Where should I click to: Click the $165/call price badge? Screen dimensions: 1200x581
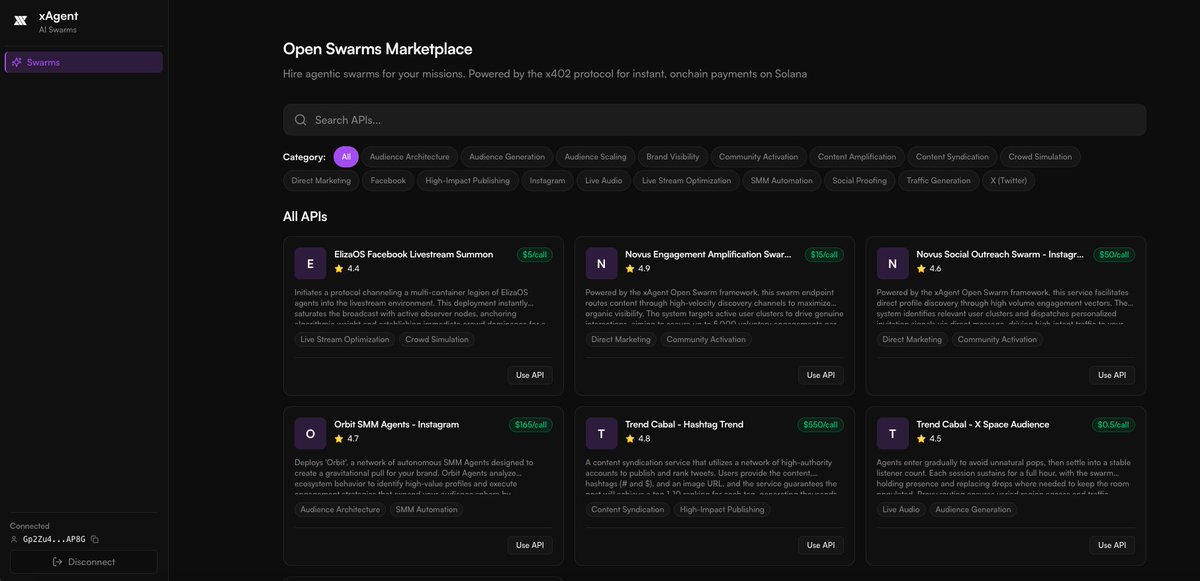[530, 425]
